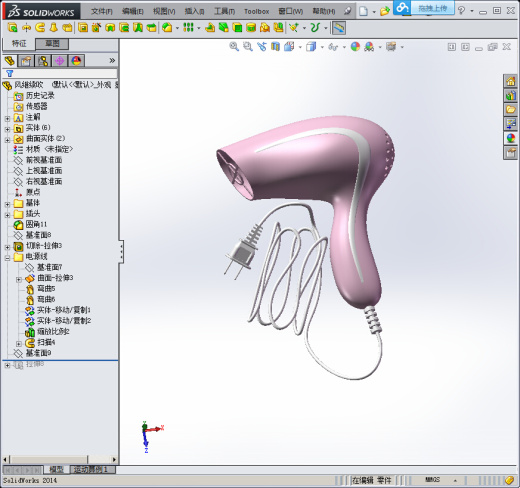Select the Revolved Cut tool
The image size is (520, 488).
[110, 28]
